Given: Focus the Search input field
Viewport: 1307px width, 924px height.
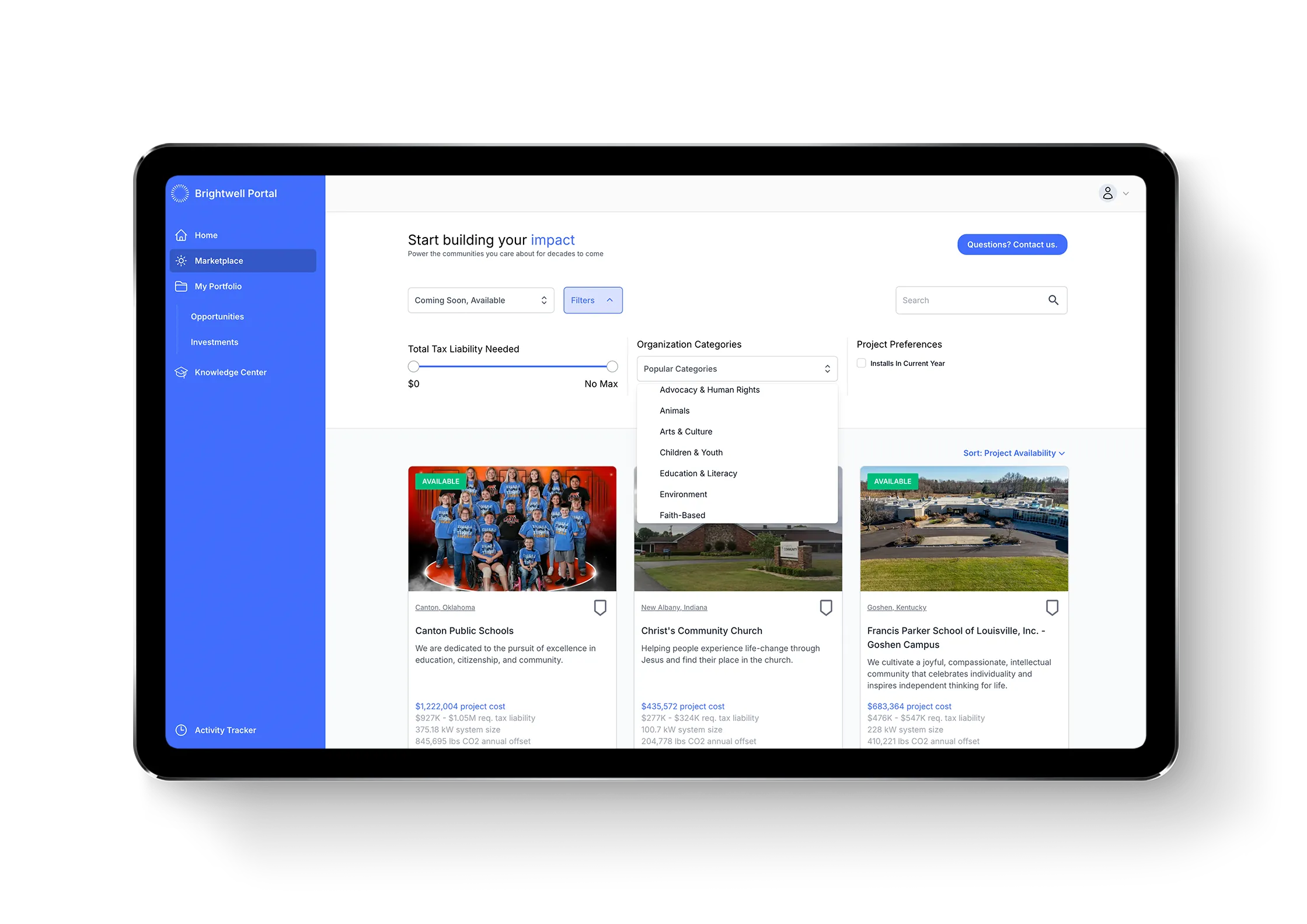Looking at the screenshot, I should pos(970,300).
